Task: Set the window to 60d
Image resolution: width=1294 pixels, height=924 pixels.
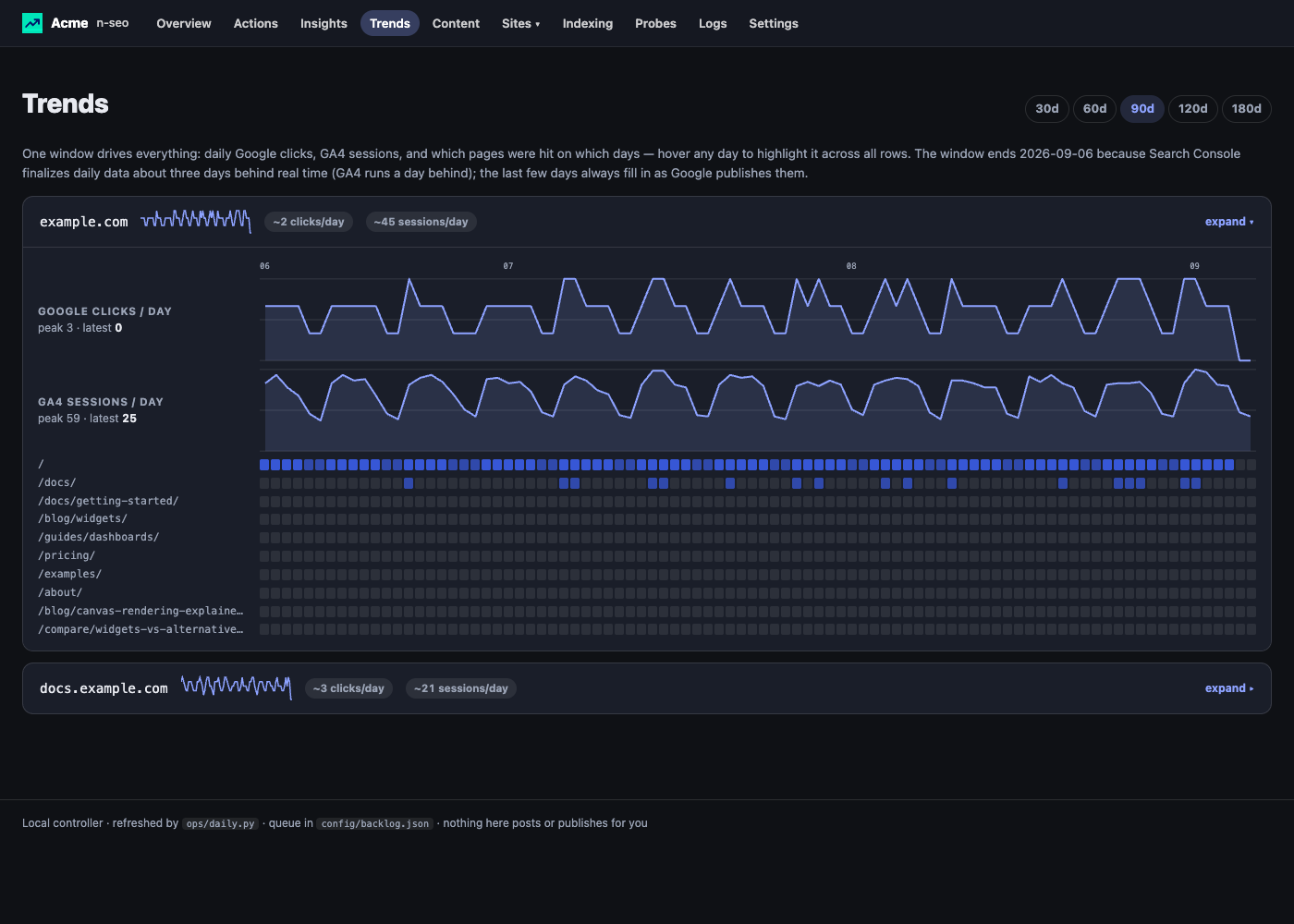Action: click(x=1095, y=108)
